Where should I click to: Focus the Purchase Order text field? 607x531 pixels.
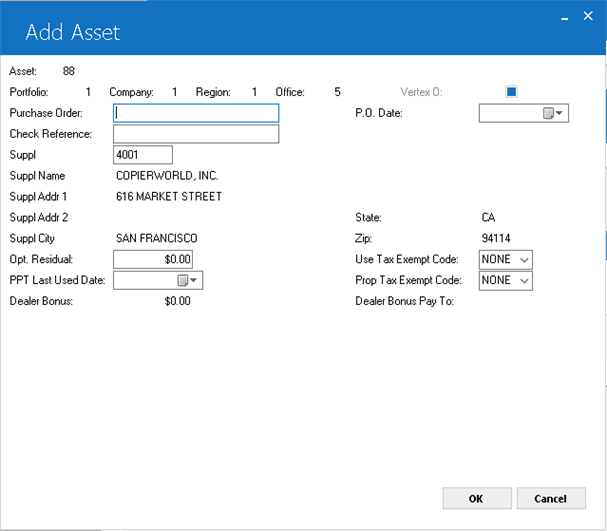click(196, 113)
